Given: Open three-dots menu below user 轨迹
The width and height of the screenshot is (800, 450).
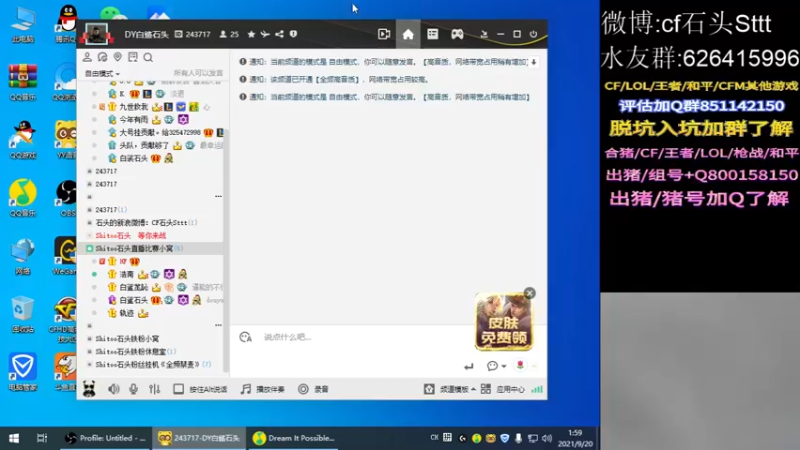Looking at the screenshot, I should 218,325.
